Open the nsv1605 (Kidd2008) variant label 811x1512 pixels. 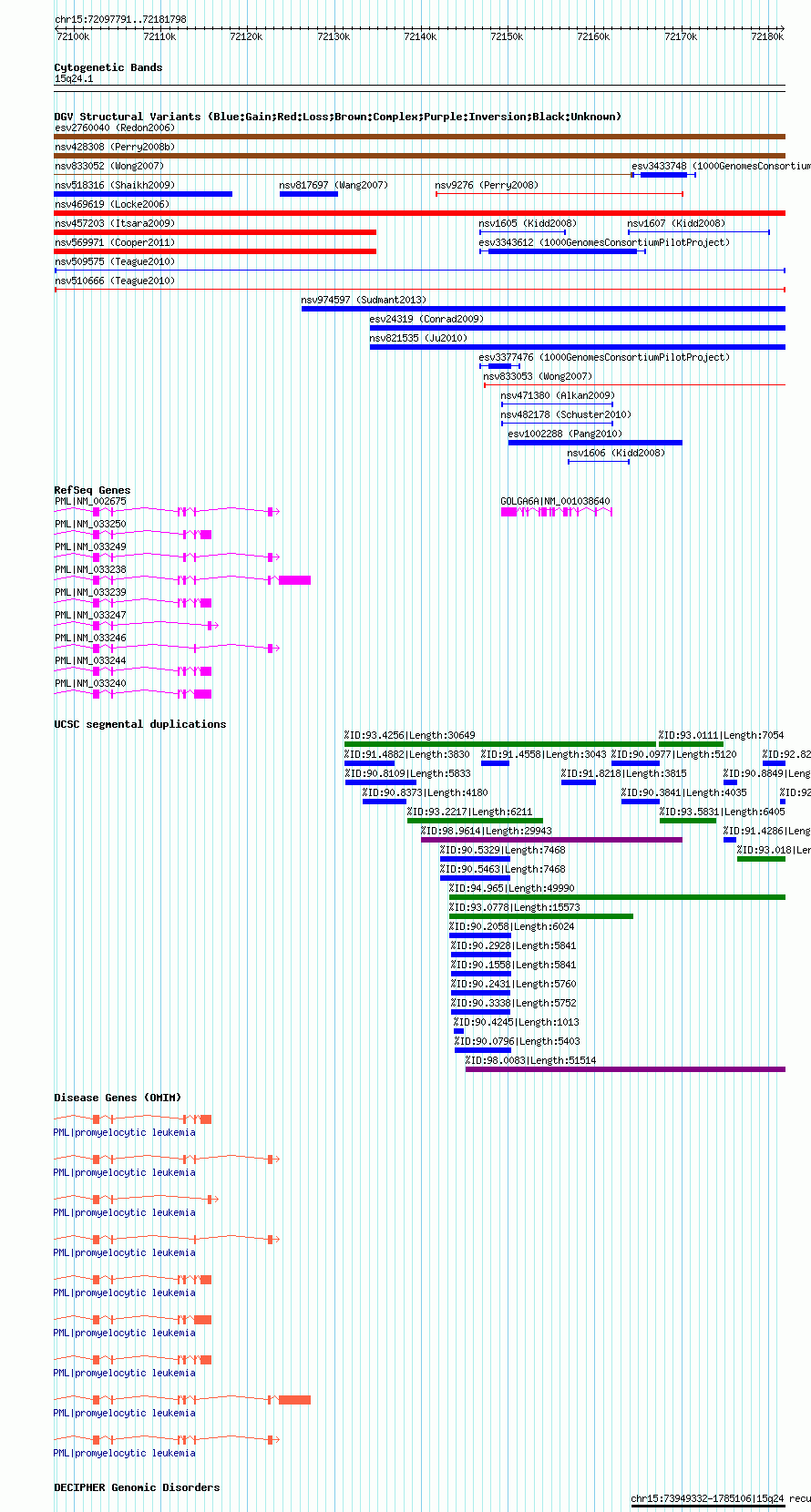528,223
